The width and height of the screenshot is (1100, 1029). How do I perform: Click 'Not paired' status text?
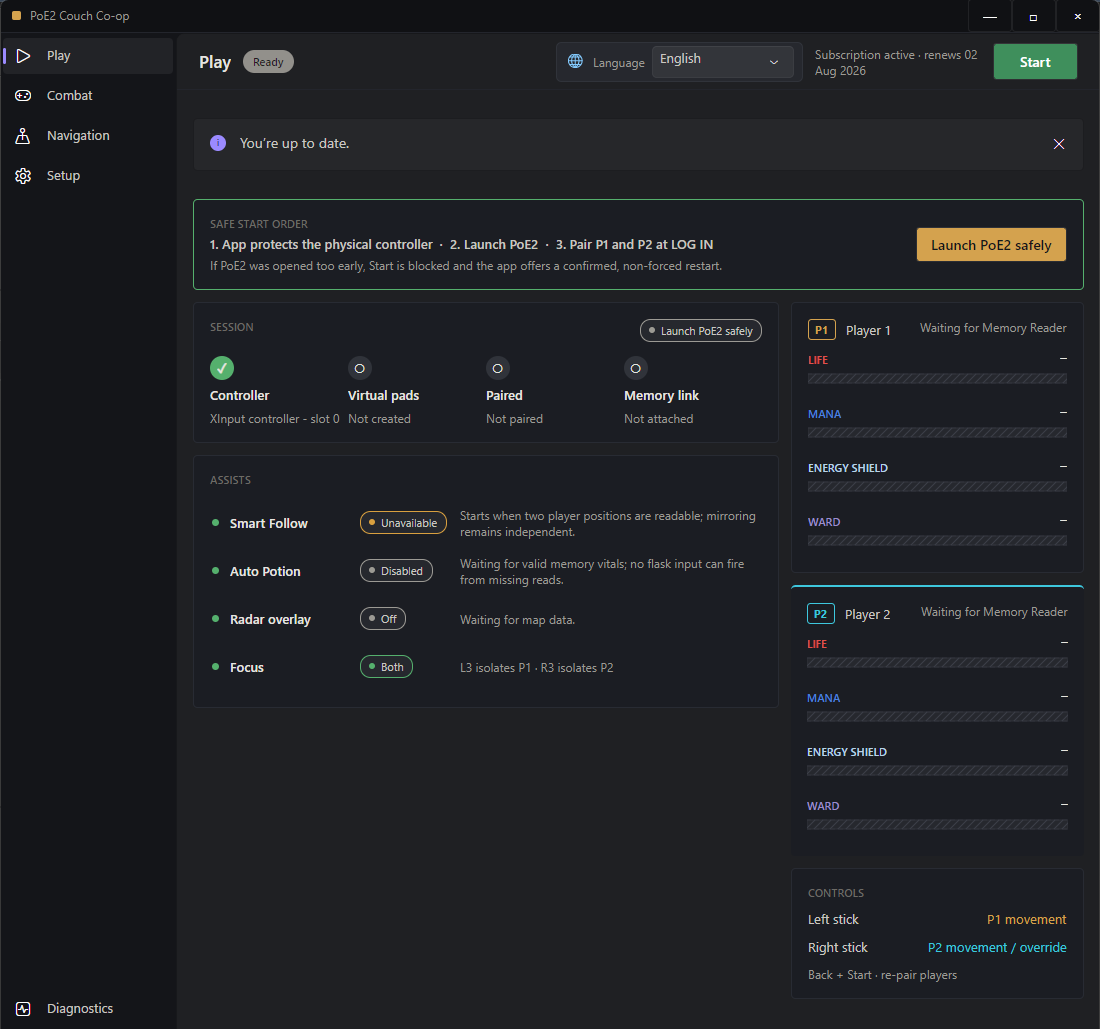click(514, 419)
